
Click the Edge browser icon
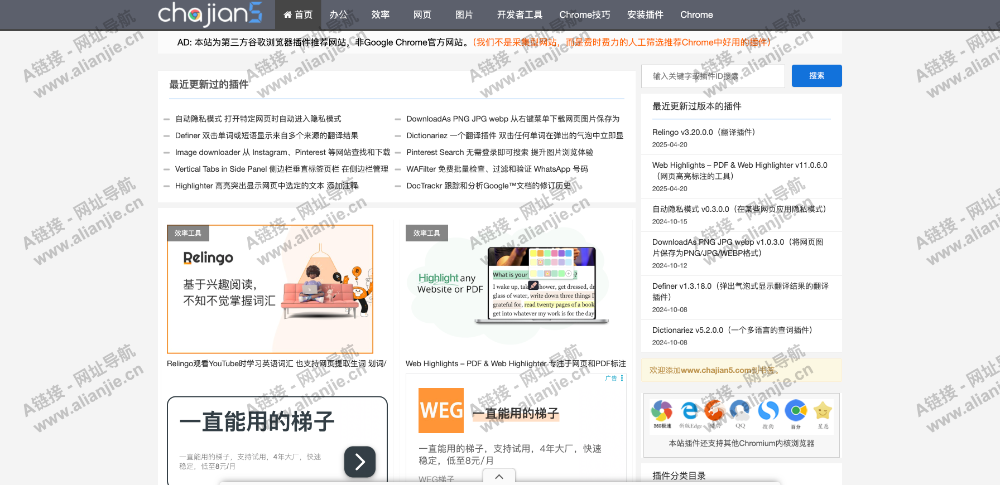(689, 410)
